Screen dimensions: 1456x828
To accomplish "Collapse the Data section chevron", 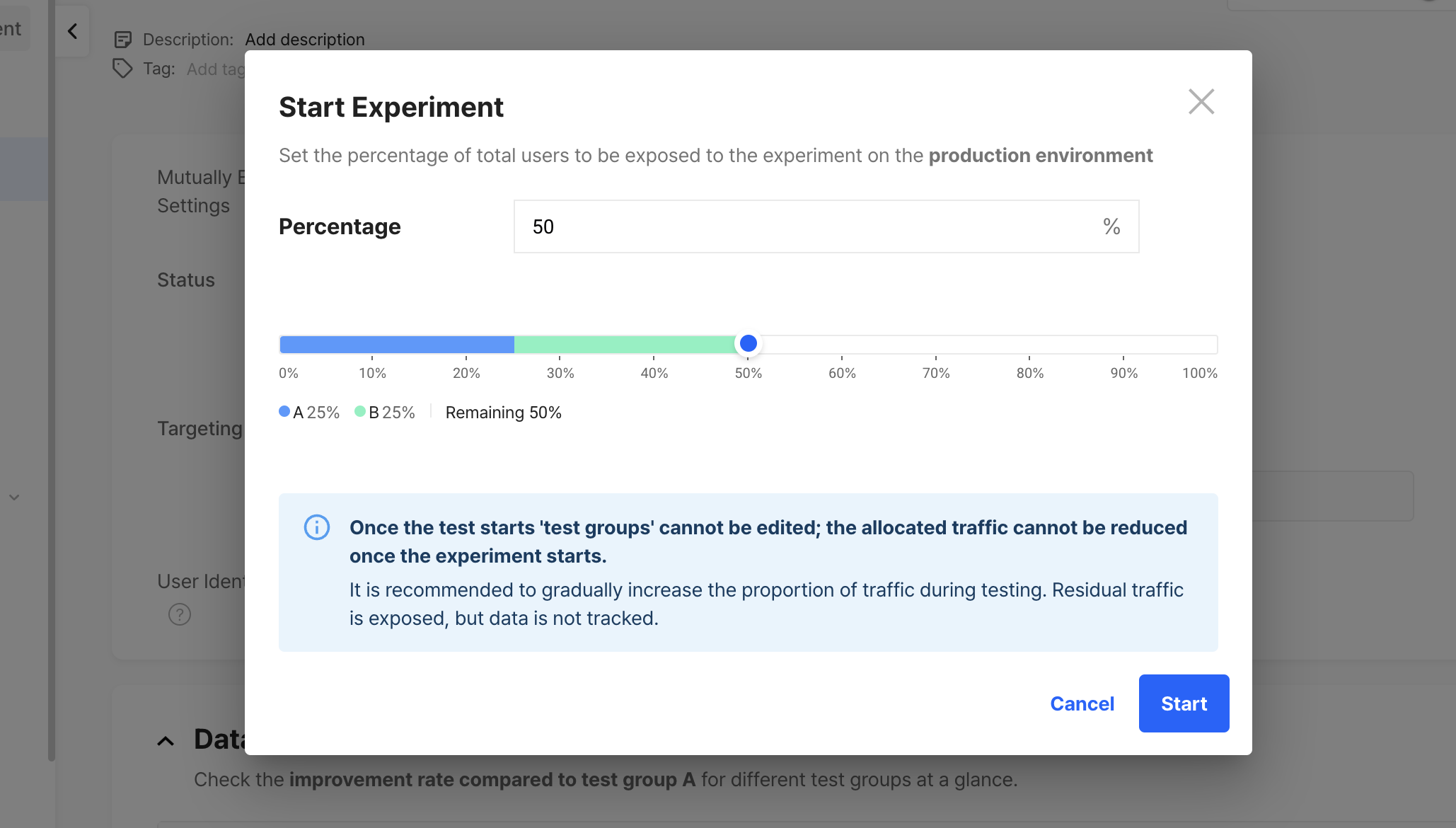I will [166, 741].
